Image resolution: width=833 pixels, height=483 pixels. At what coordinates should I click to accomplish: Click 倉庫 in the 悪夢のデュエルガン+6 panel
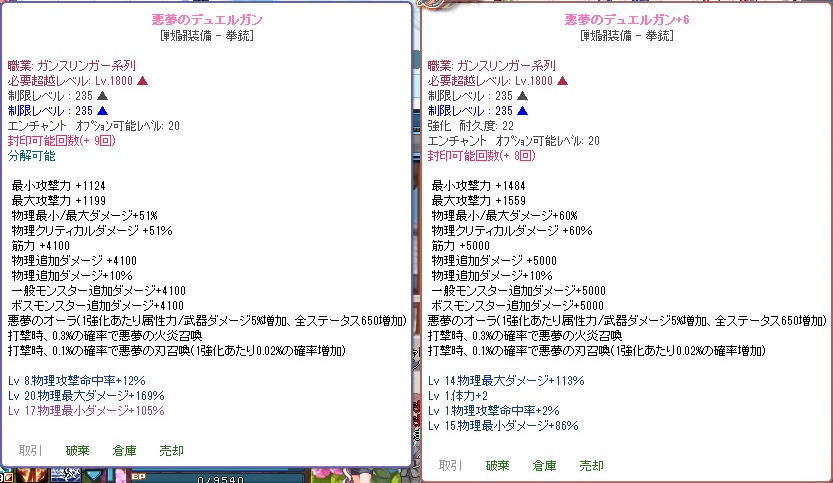click(544, 465)
